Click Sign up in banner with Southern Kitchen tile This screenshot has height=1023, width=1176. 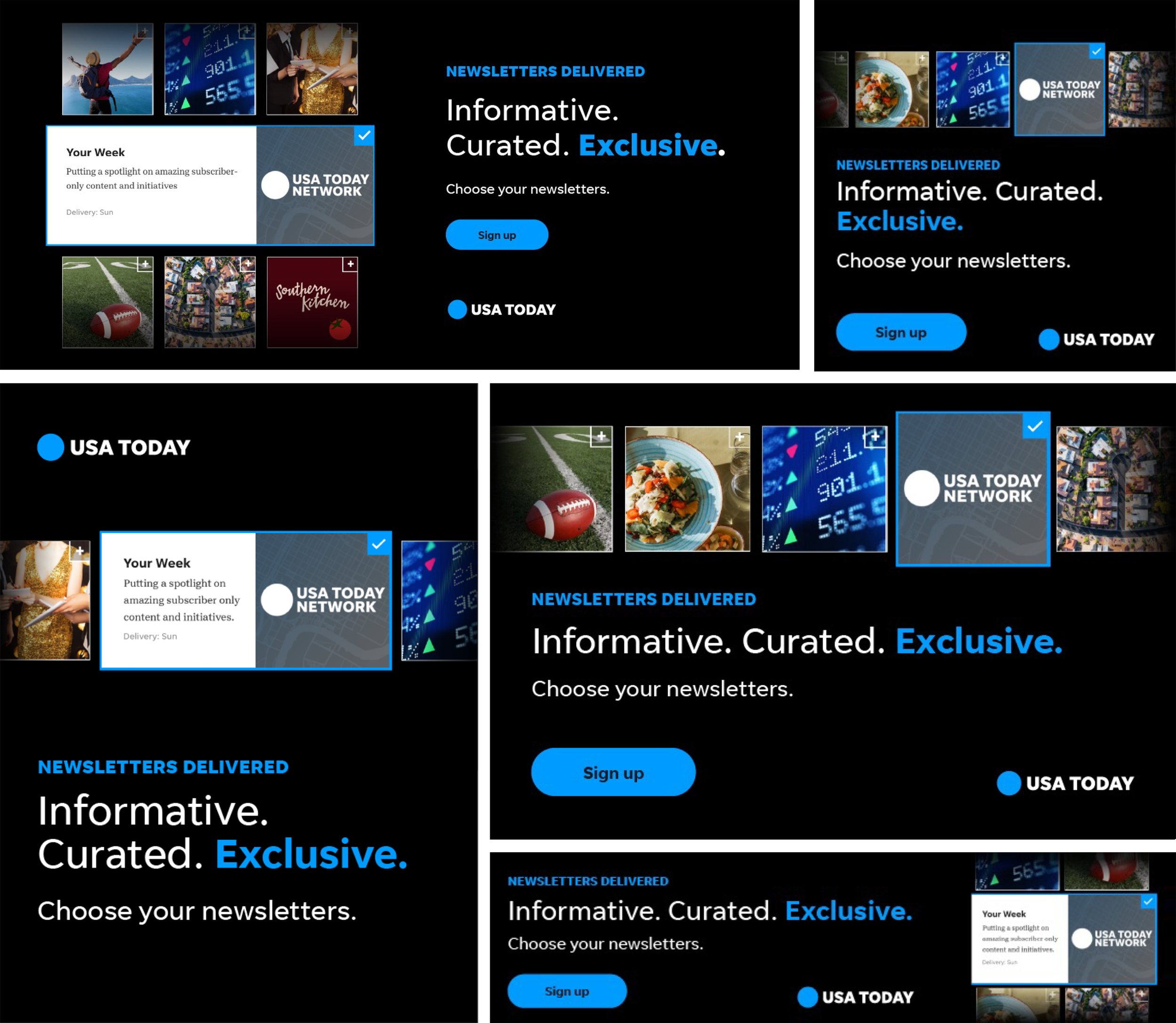497,235
